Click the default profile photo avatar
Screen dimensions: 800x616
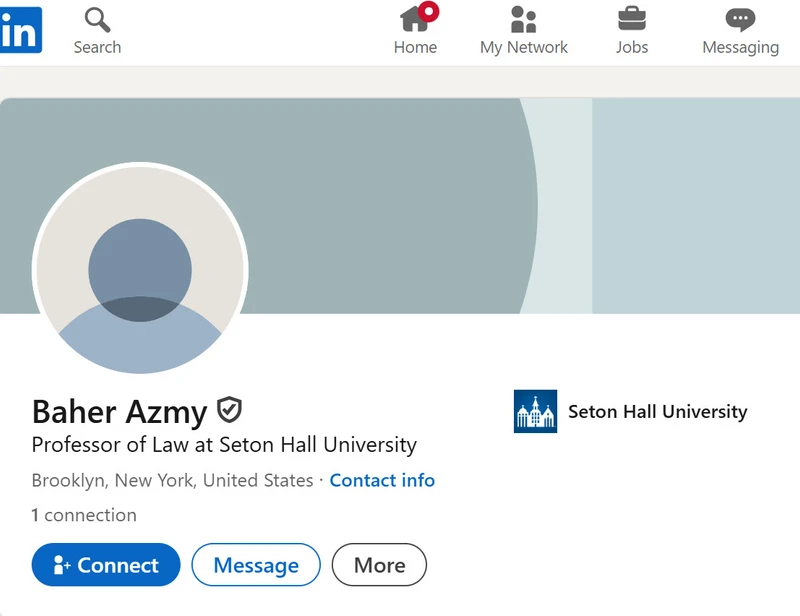tap(140, 268)
